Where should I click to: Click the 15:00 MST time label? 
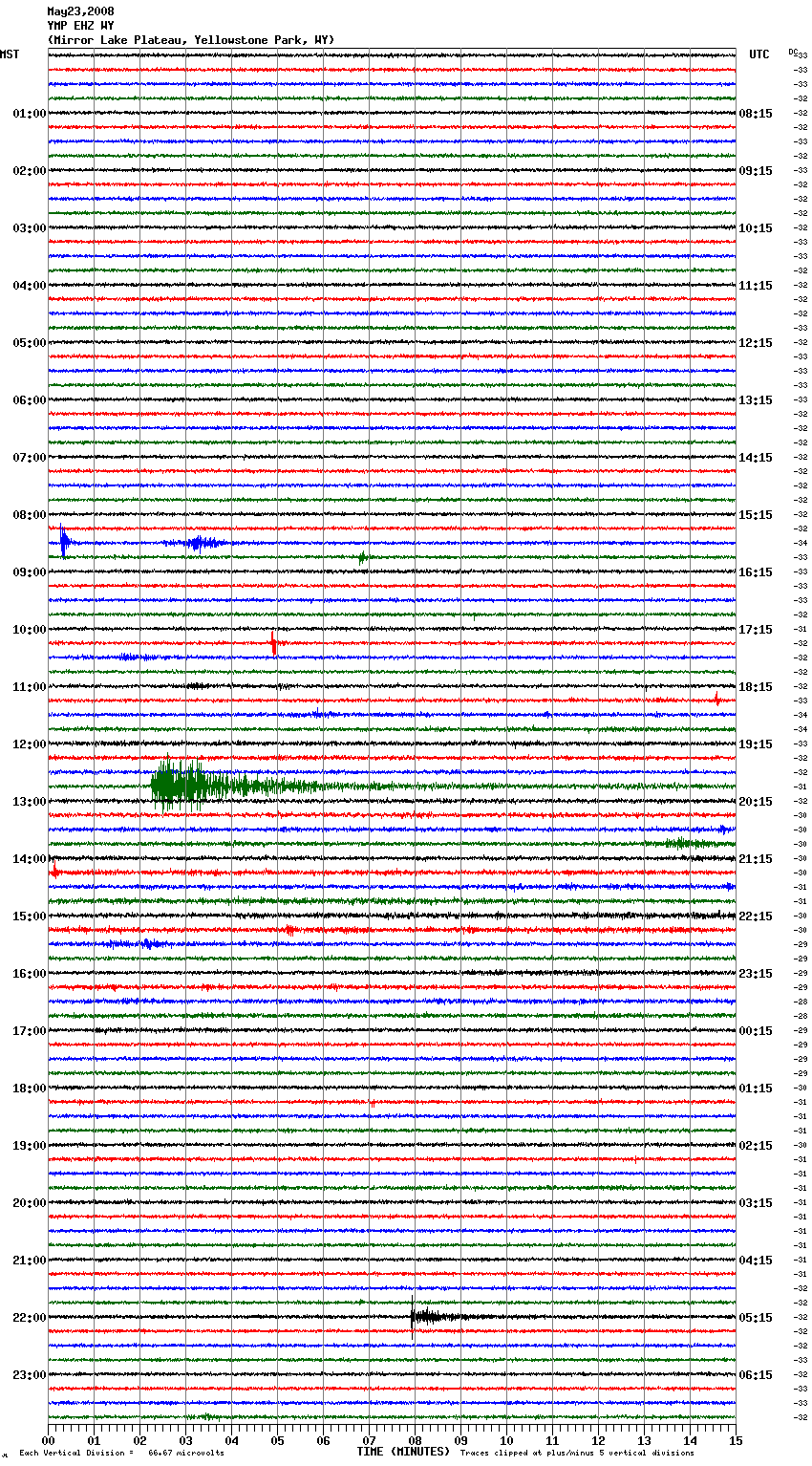29,916
